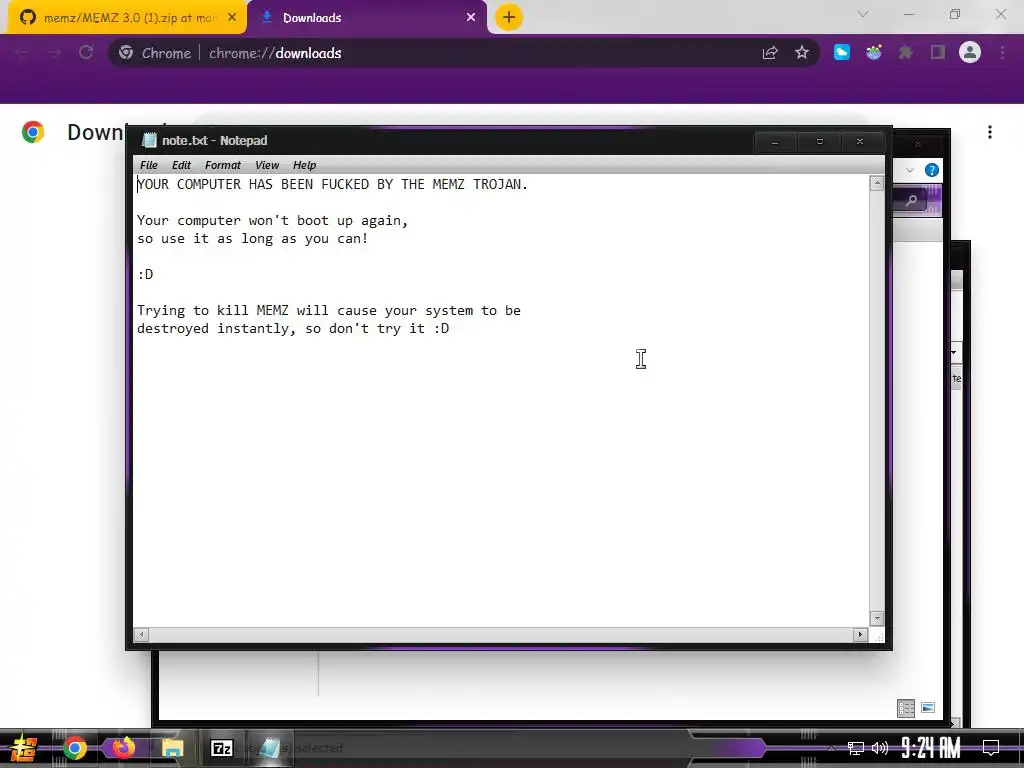Image resolution: width=1024 pixels, height=768 pixels.
Task: Click the chrome://downloads address bar
Action: (x=464, y=53)
